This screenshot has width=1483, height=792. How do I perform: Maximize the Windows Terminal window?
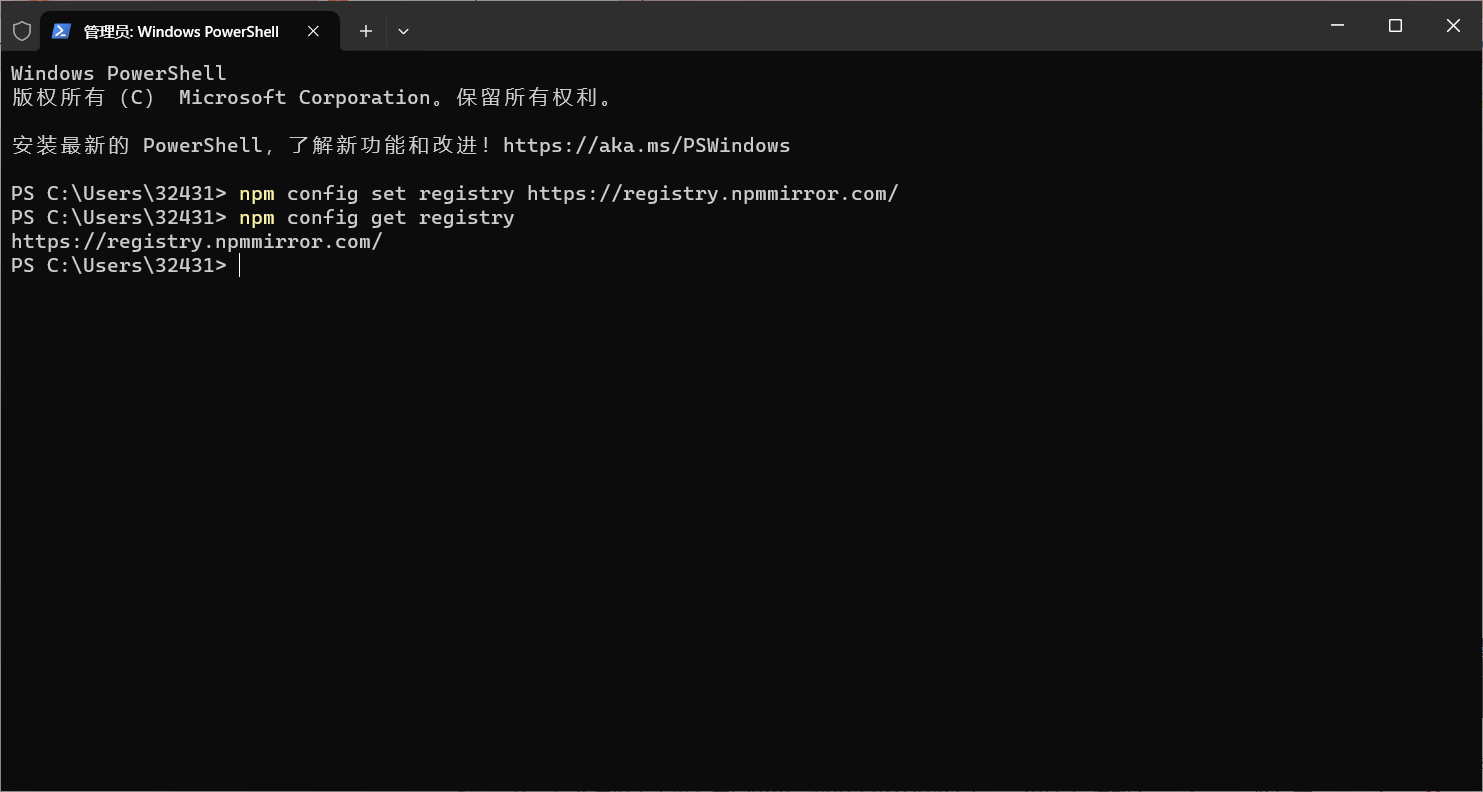pyautogui.click(x=1395, y=26)
